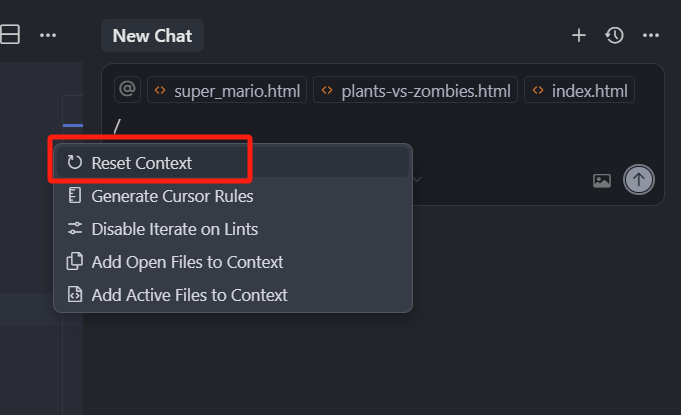The image size is (681, 415).
Task: Click the index.html context chip
Action: [x=579, y=90]
